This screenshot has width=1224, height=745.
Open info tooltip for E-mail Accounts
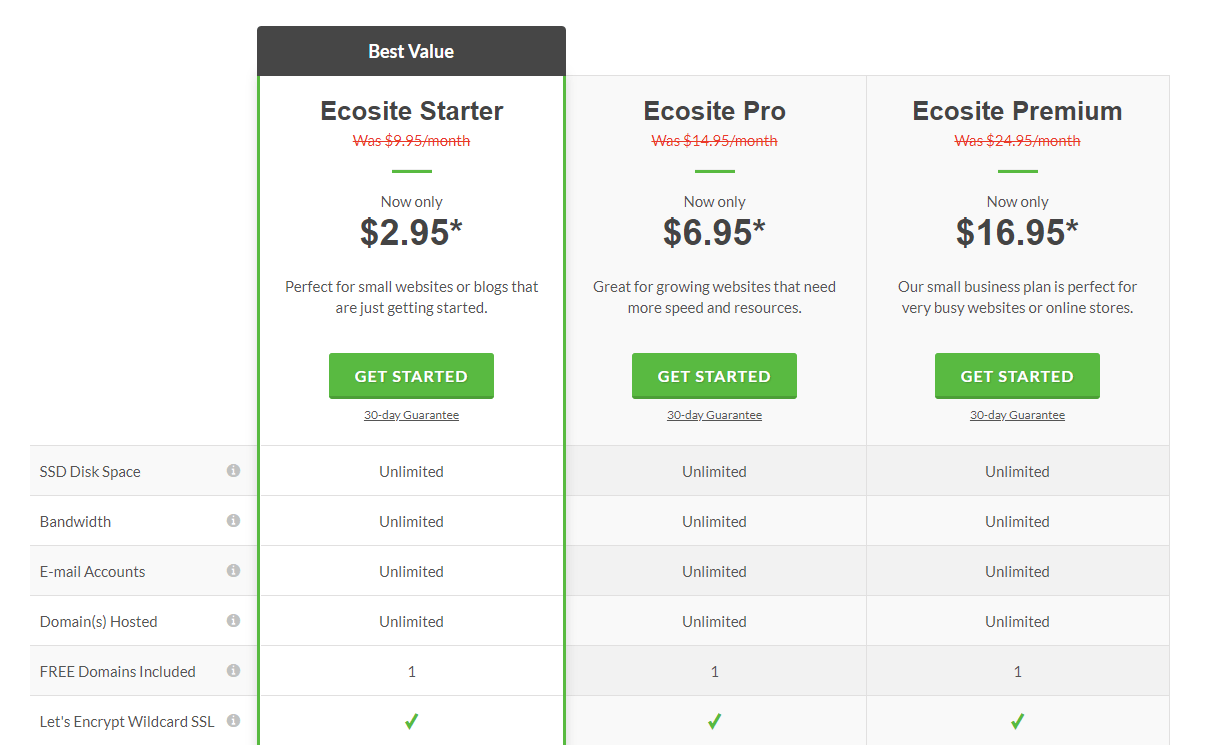click(233, 570)
